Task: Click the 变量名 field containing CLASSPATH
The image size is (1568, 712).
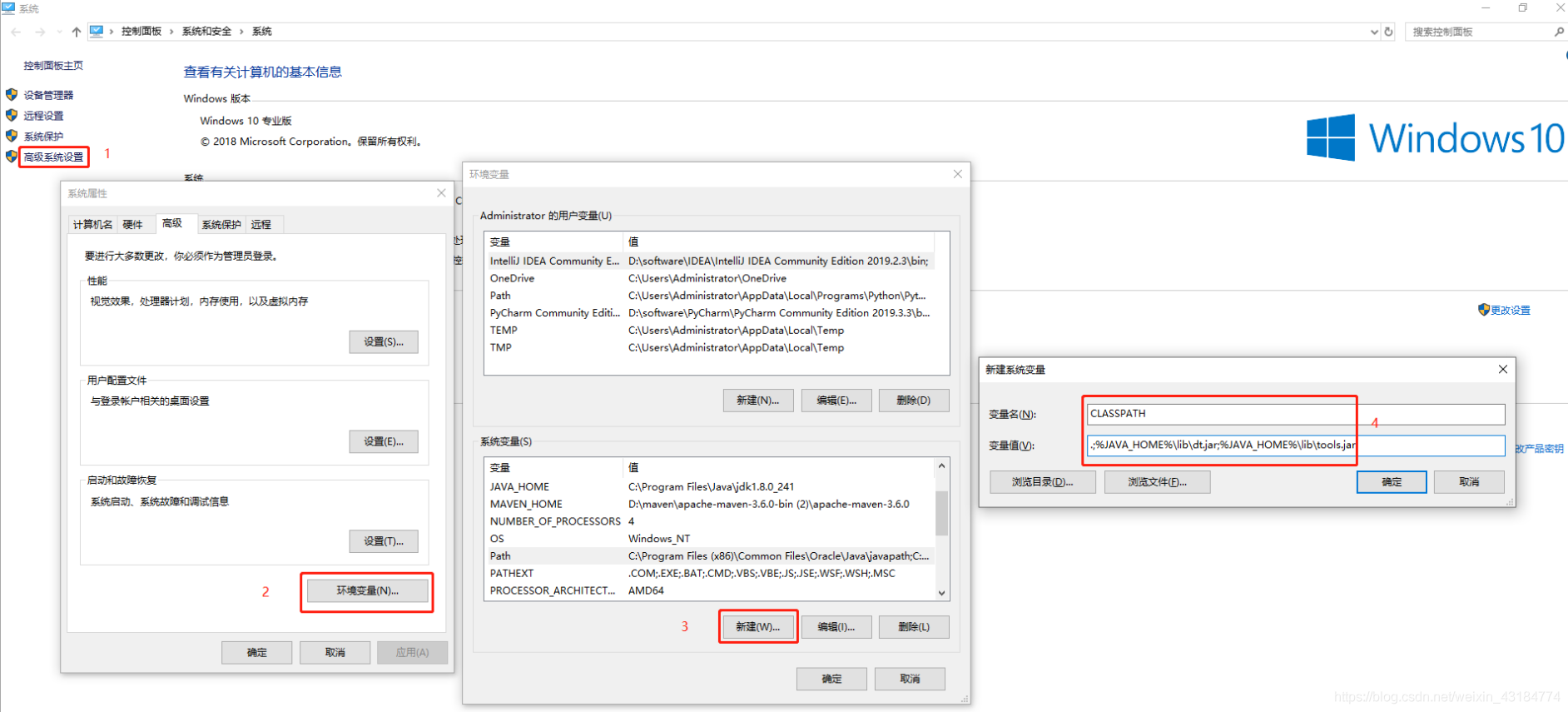Action: click(1296, 414)
